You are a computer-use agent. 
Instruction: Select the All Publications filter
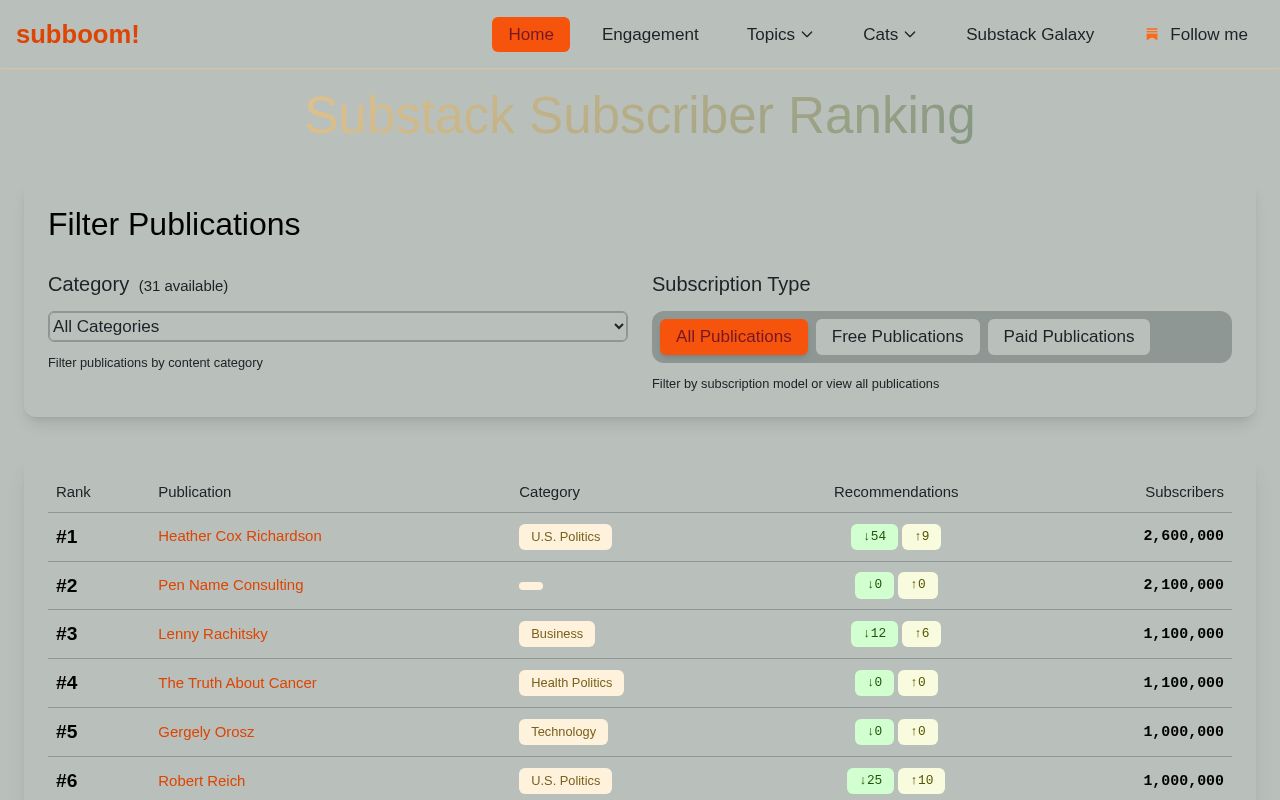[x=734, y=337]
